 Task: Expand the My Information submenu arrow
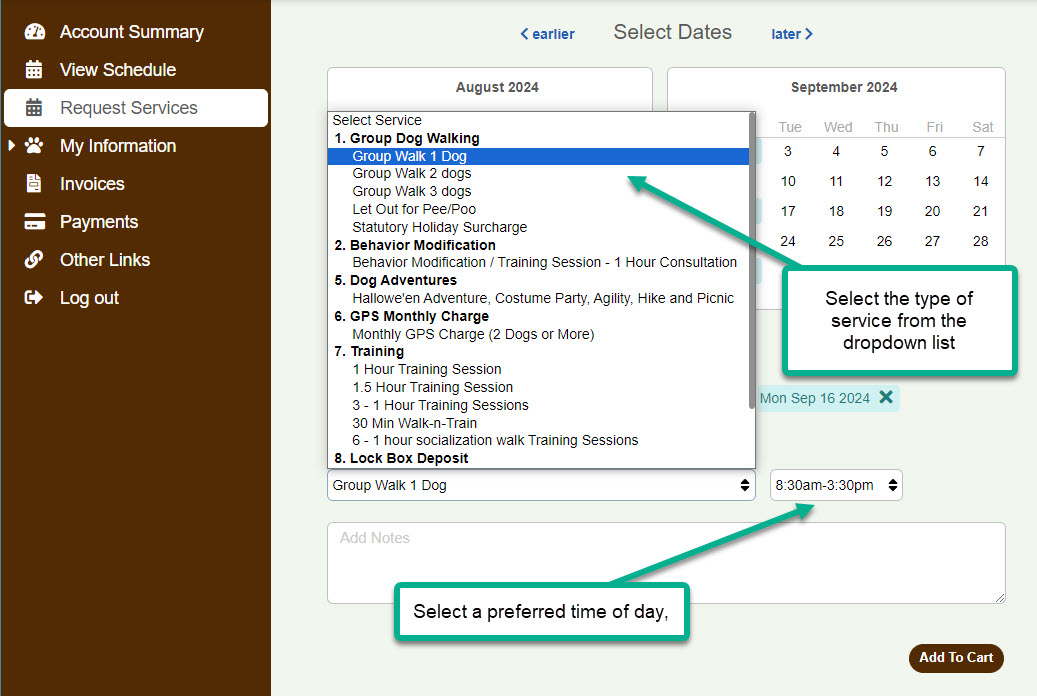coord(12,146)
